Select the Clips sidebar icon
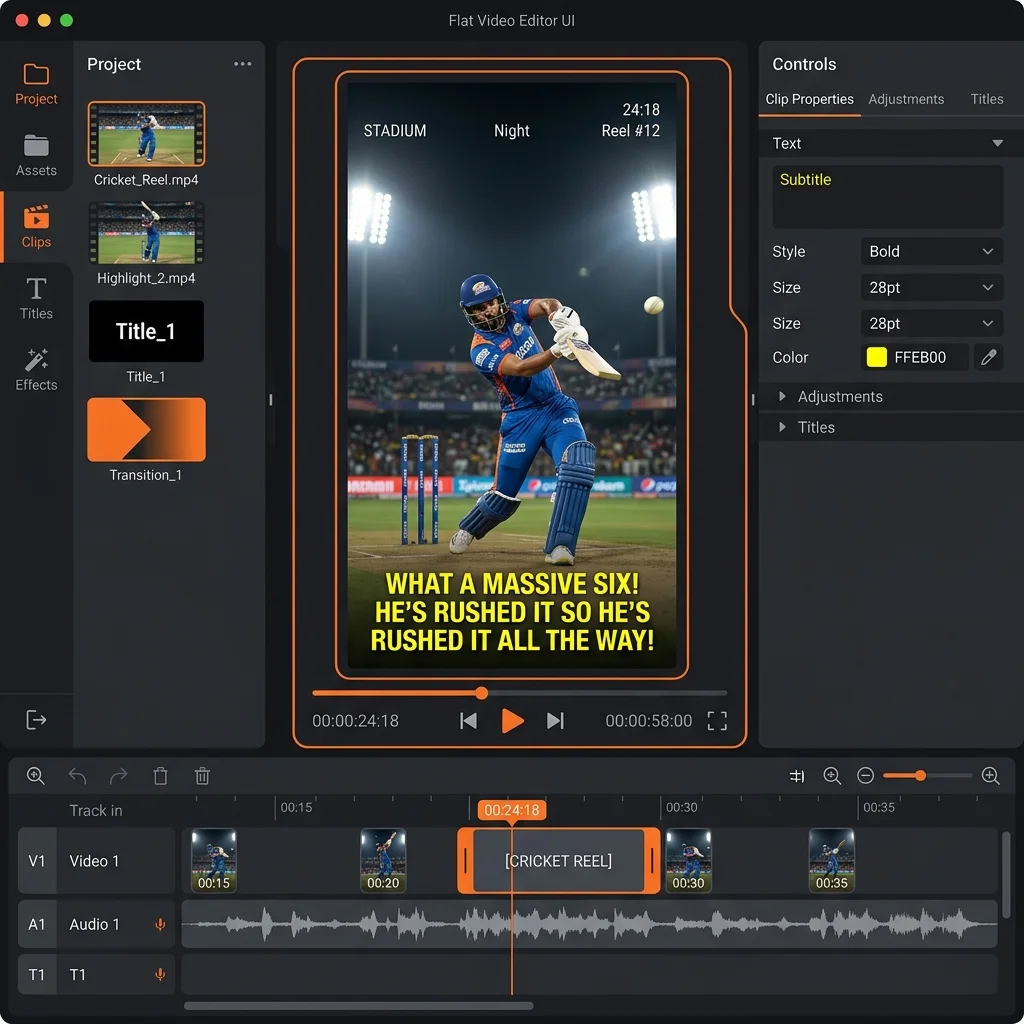Viewport: 1024px width, 1024px height. (x=36, y=227)
